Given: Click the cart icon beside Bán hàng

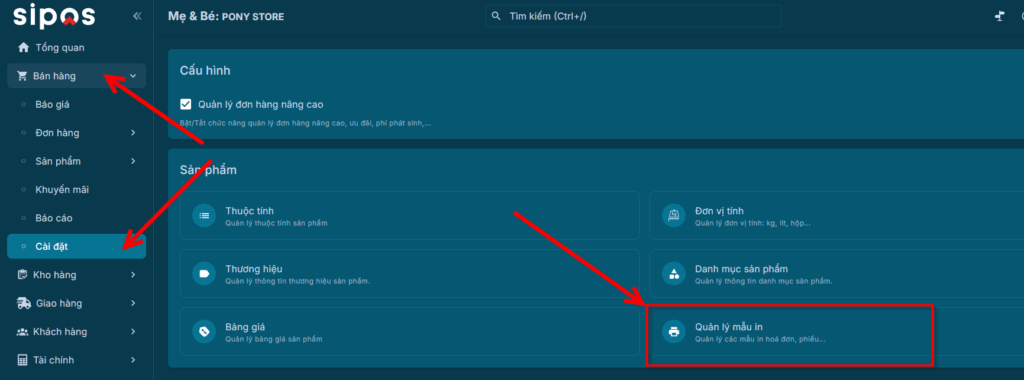Looking at the screenshot, I should tap(22, 76).
